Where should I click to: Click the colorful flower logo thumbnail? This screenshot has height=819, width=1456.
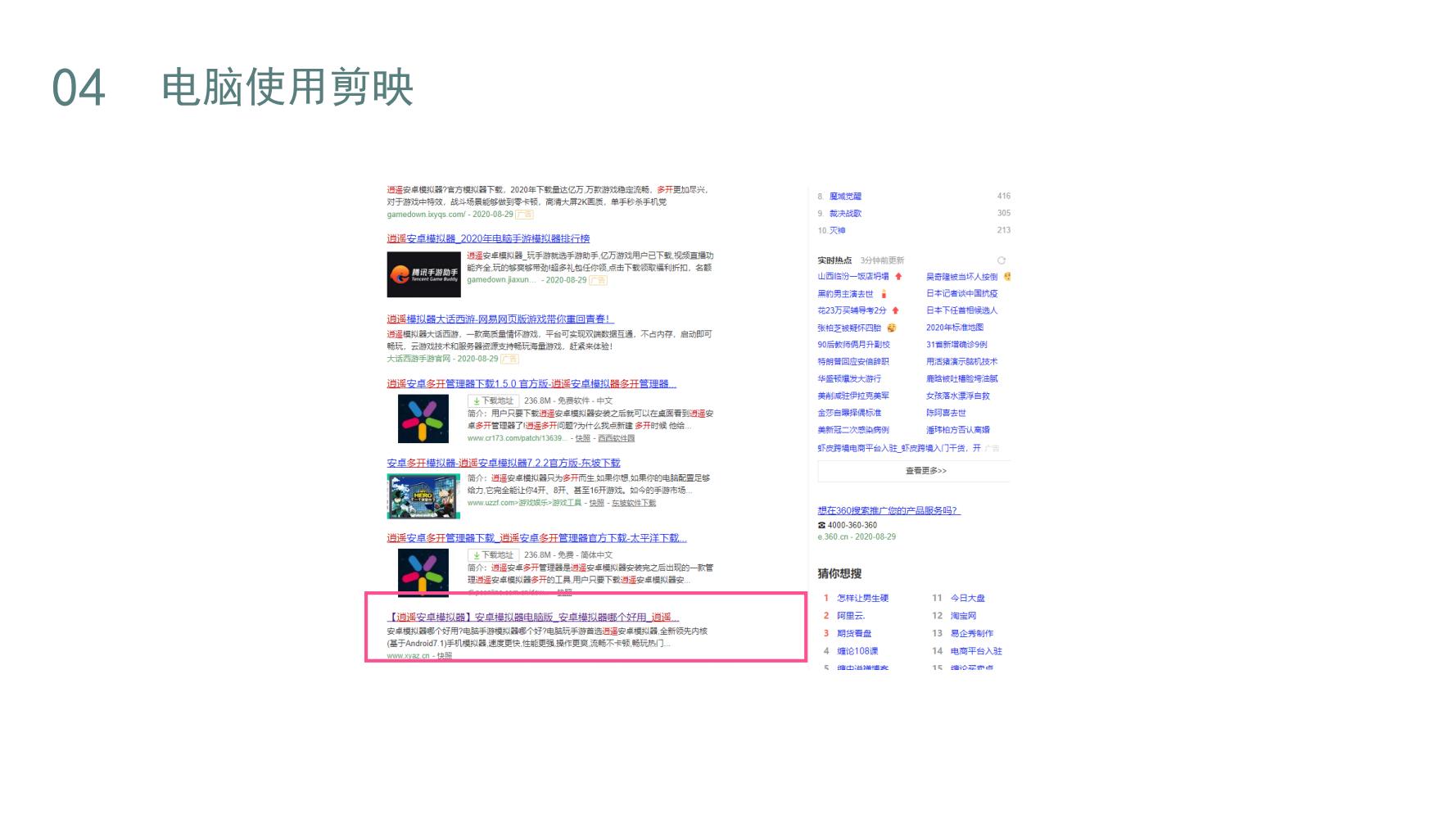pyautogui.click(x=422, y=419)
